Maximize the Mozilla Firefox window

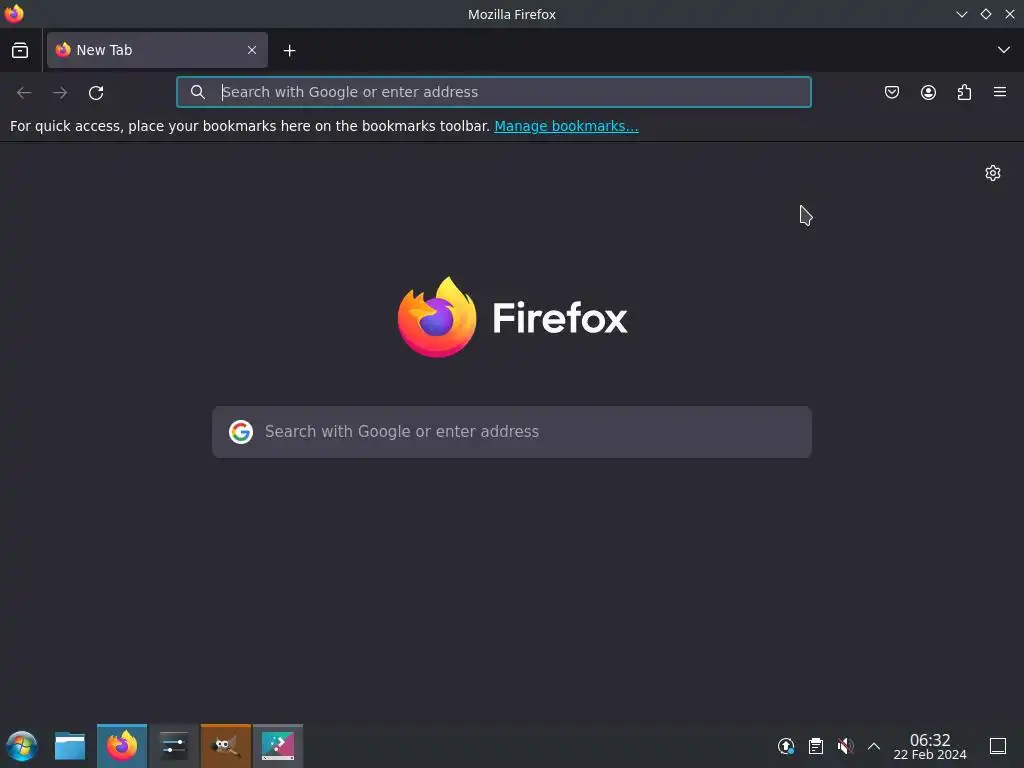(985, 14)
